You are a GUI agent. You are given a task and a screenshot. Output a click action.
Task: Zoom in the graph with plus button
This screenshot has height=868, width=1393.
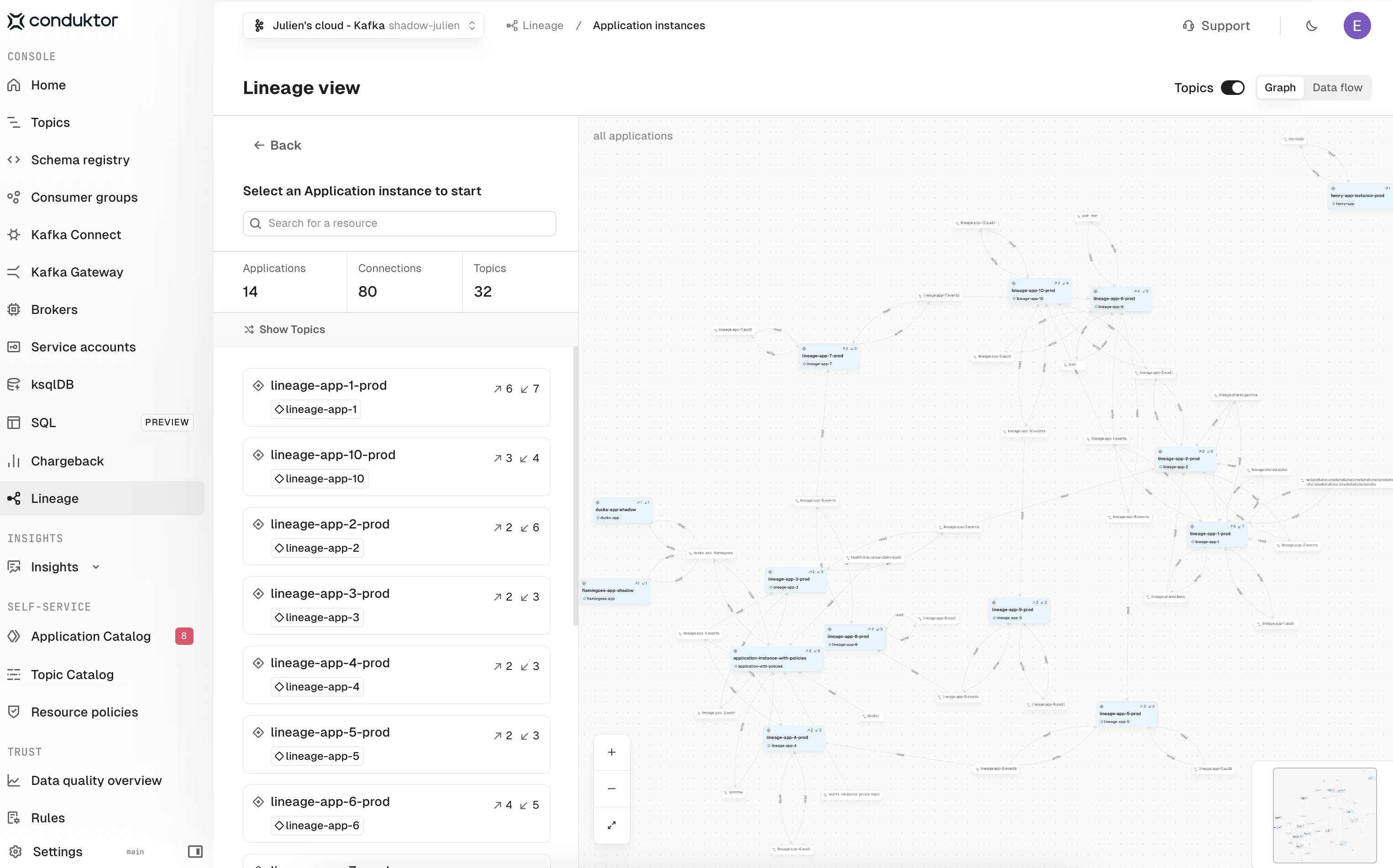[612, 752]
